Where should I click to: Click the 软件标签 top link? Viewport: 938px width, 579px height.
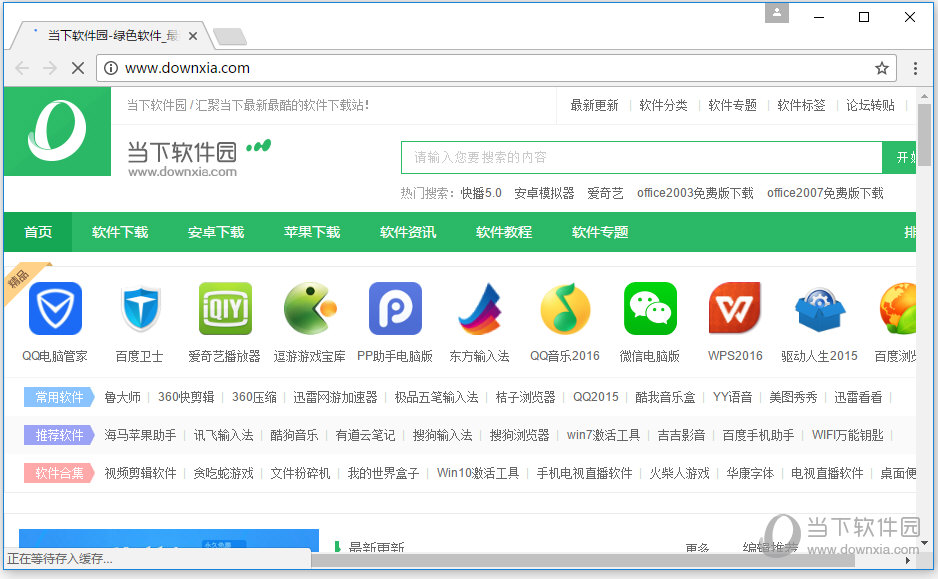[x=802, y=105]
